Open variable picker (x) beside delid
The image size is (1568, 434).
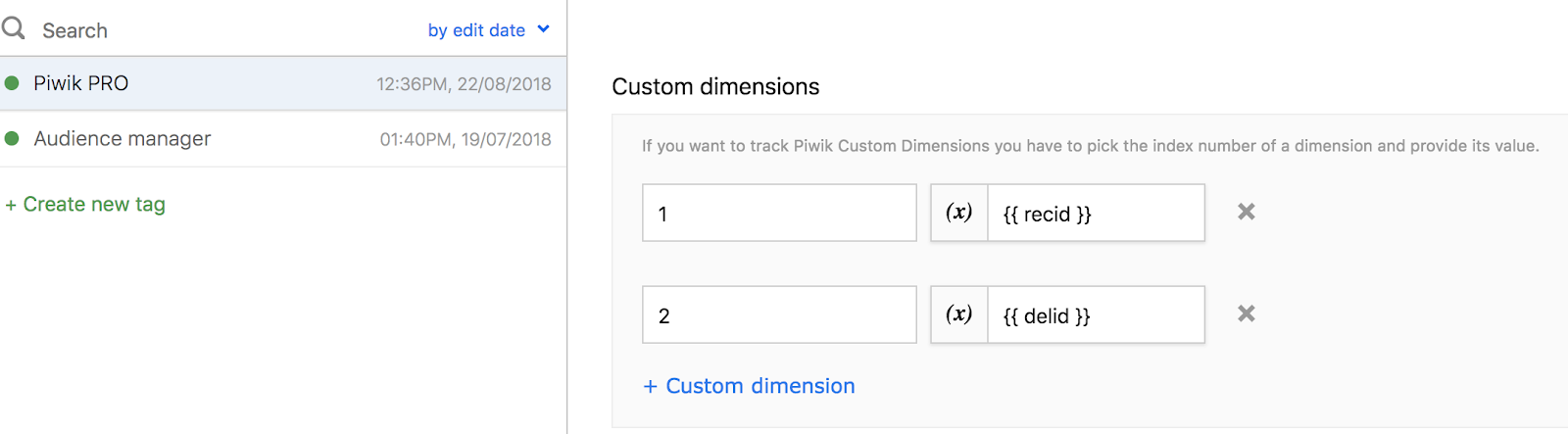click(958, 314)
